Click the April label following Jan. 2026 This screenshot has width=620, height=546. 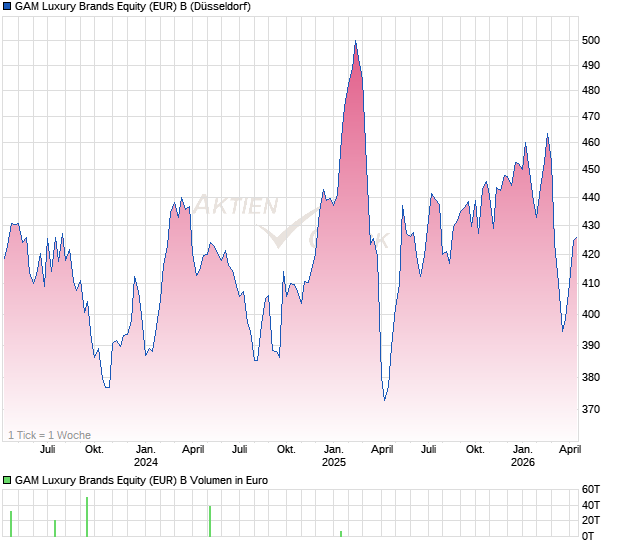click(x=568, y=449)
